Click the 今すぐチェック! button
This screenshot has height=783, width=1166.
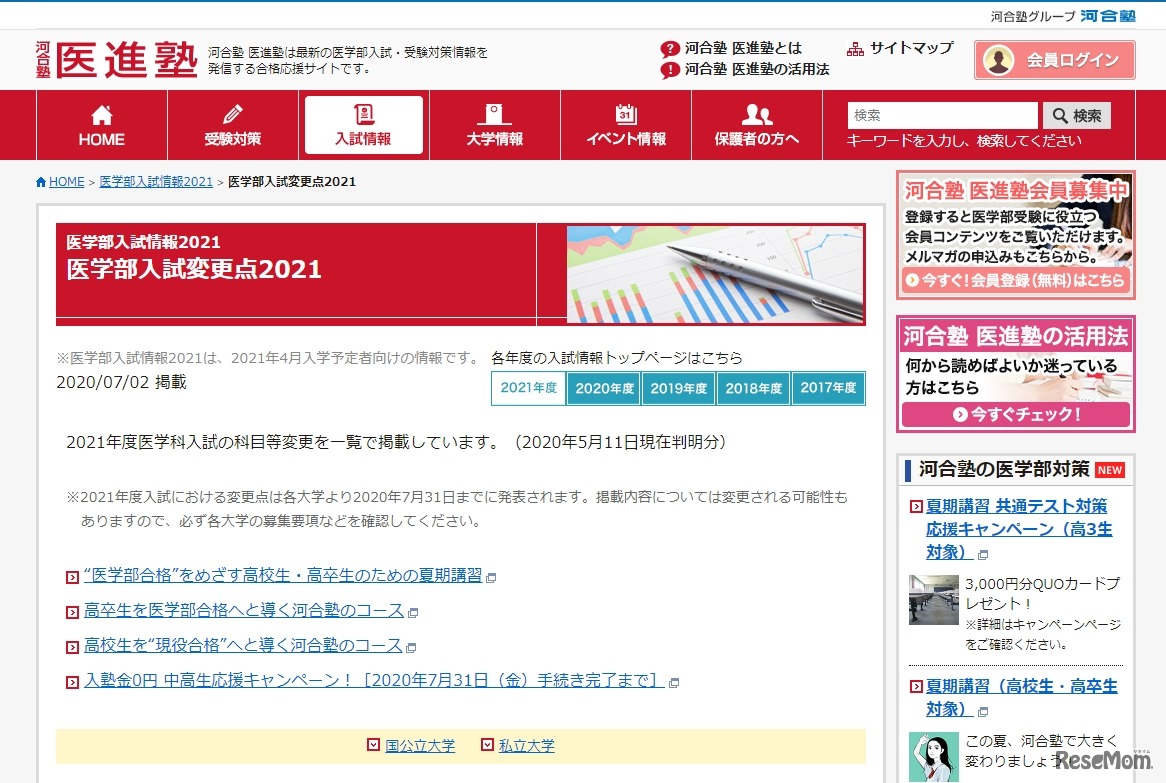coord(1016,414)
